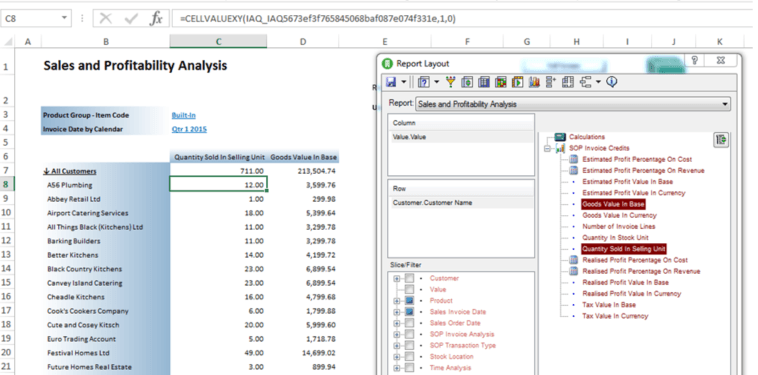This screenshot has width=758, height=375.
Task: Click icon beside Realised Profit Percentage On Cost
Action: coord(573,260)
